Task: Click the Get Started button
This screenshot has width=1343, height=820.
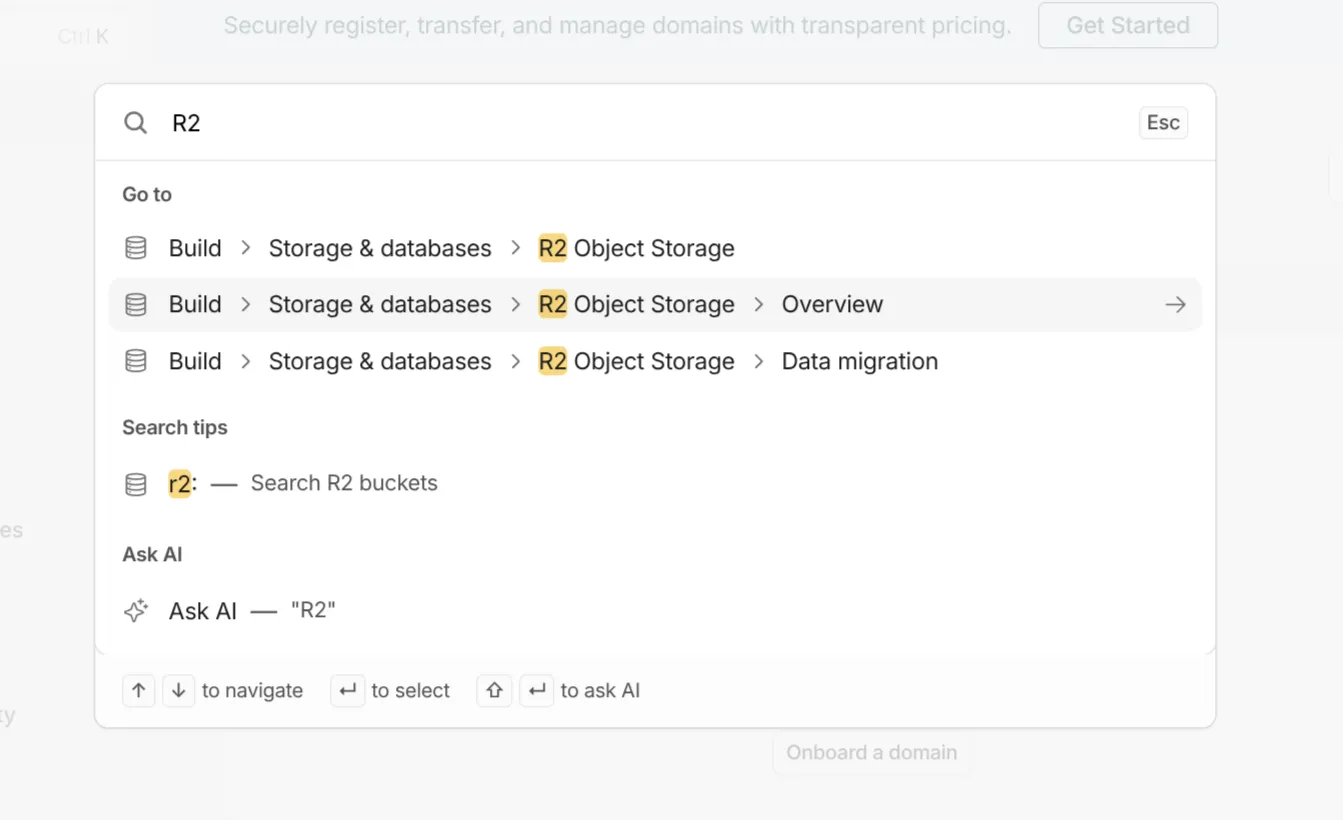Action: 1127,25
